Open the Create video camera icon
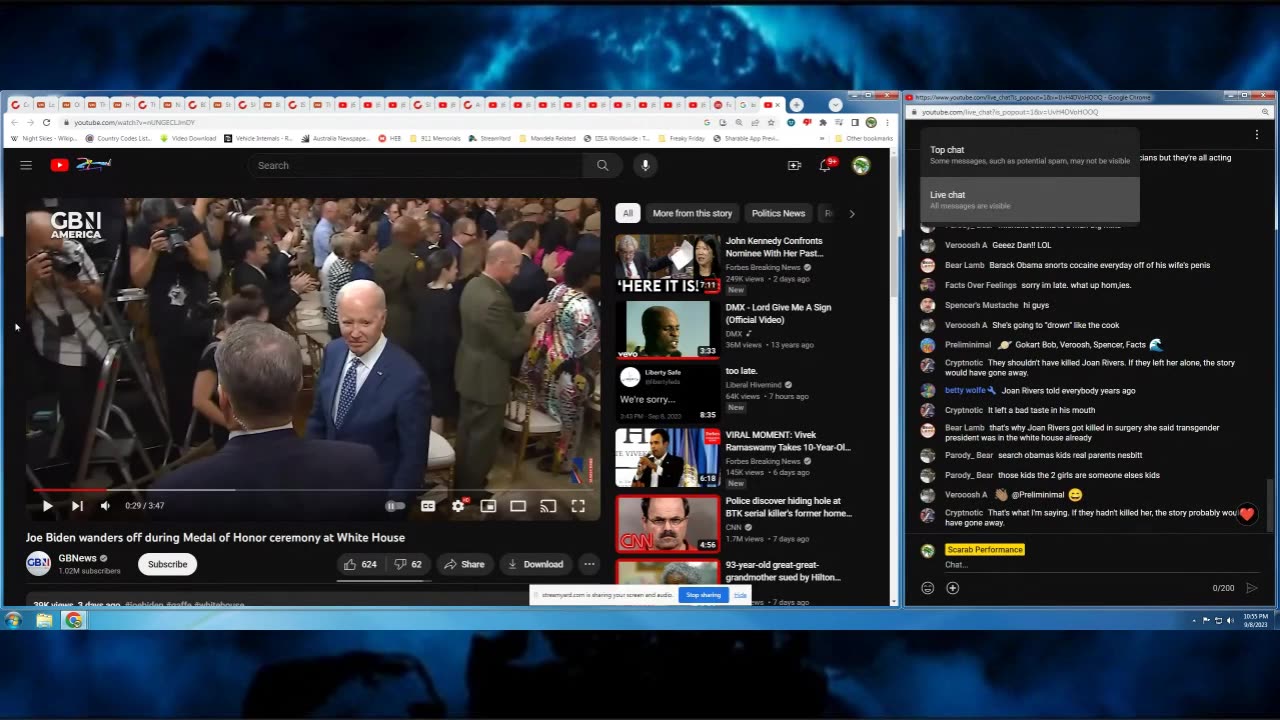Viewport: 1280px width, 720px height. [x=794, y=165]
